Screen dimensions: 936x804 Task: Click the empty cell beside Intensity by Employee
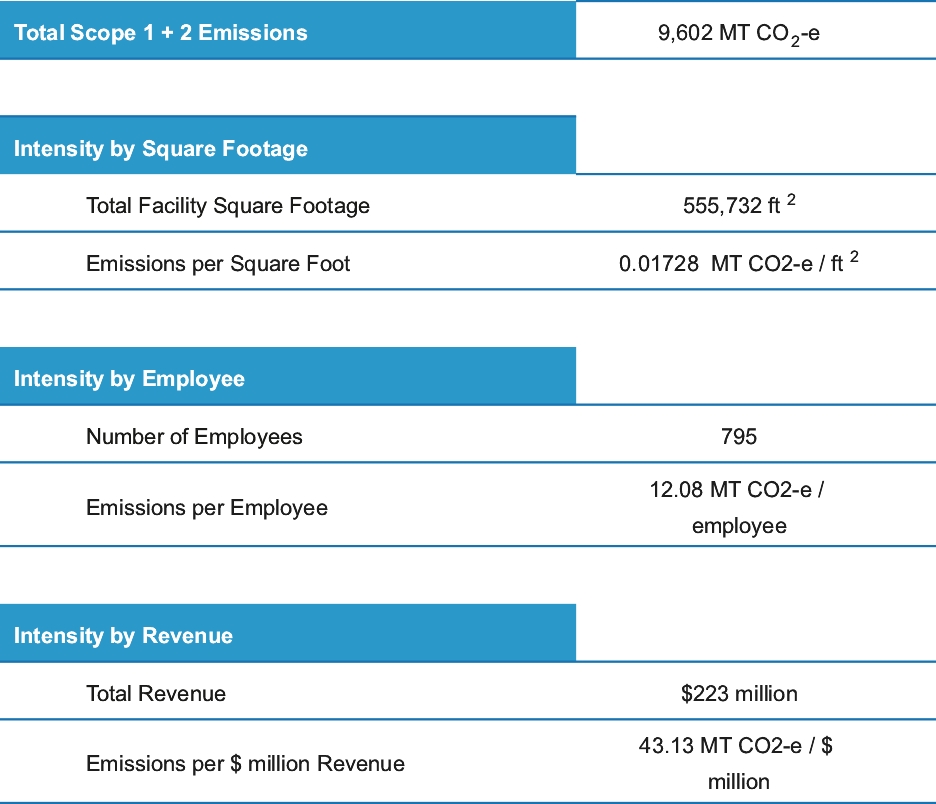(755, 379)
